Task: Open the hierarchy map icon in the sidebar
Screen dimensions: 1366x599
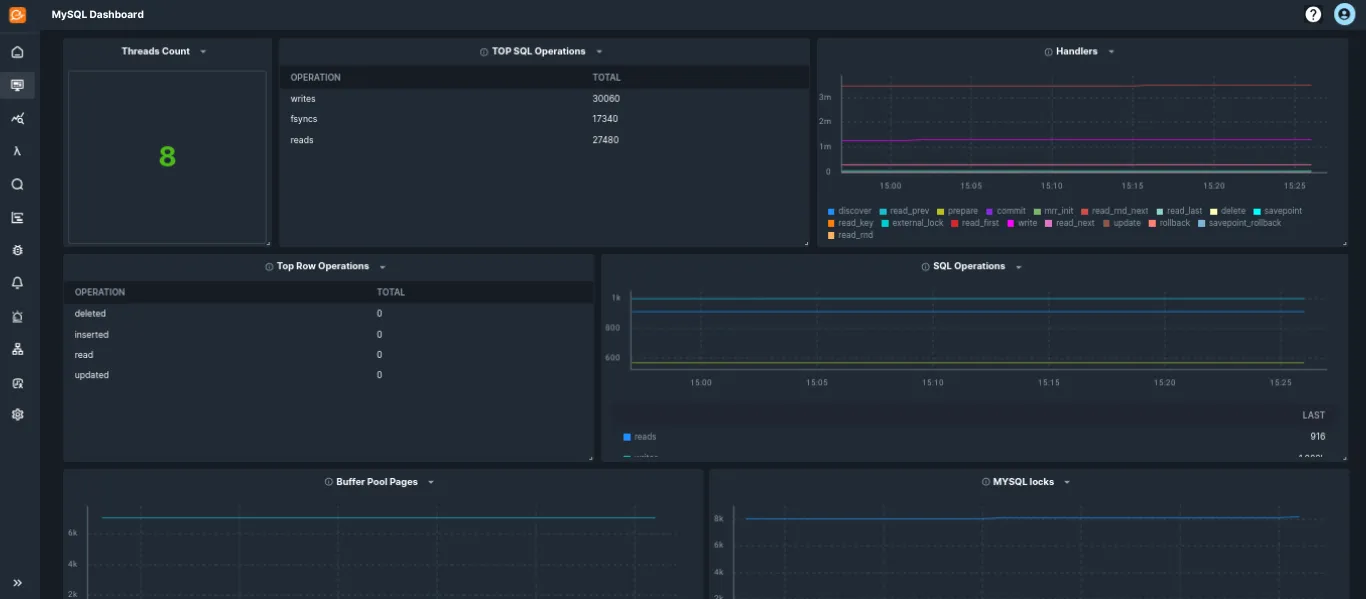Action: pyautogui.click(x=17, y=349)
